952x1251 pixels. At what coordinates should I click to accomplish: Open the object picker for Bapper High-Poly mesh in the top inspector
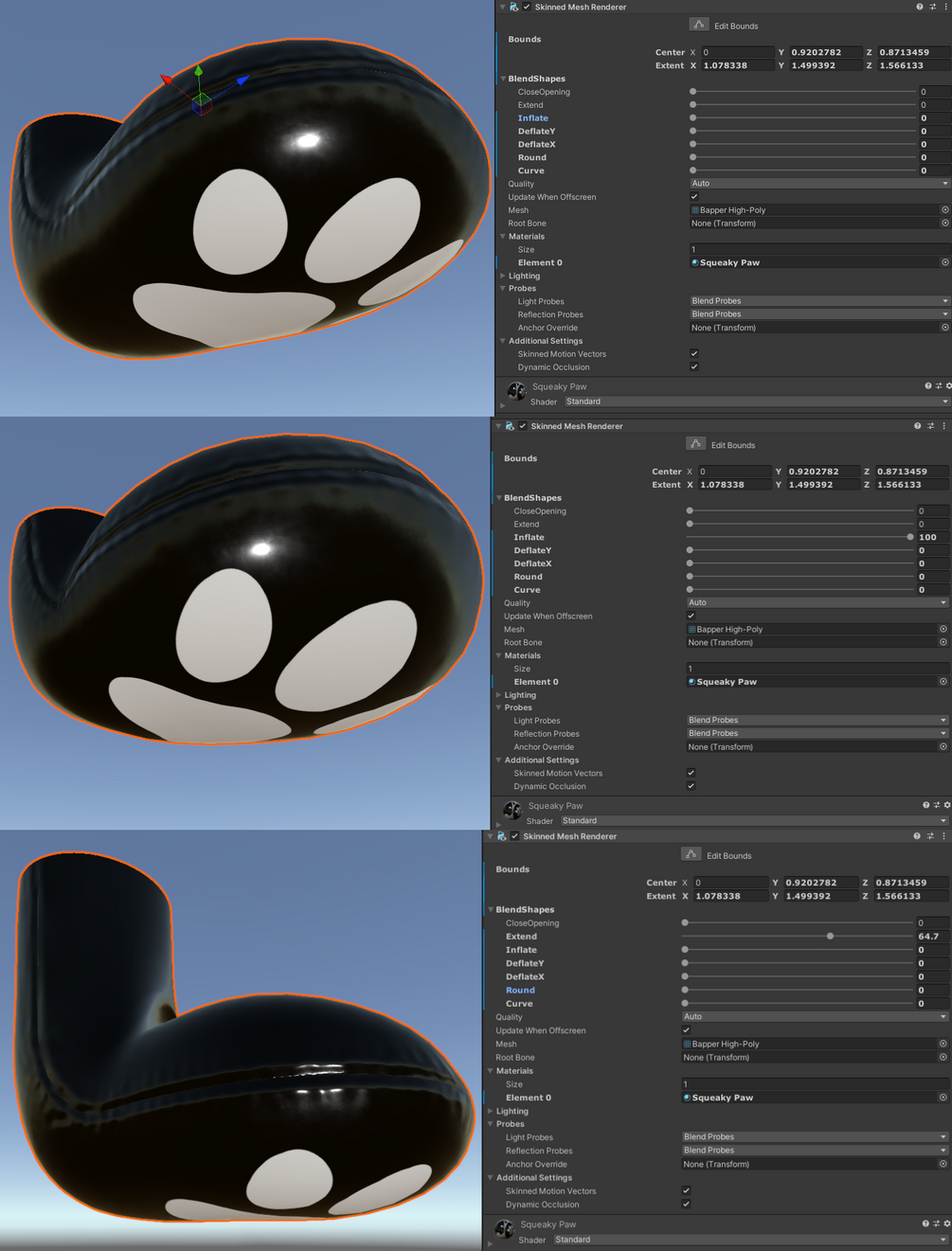[944, 210]
